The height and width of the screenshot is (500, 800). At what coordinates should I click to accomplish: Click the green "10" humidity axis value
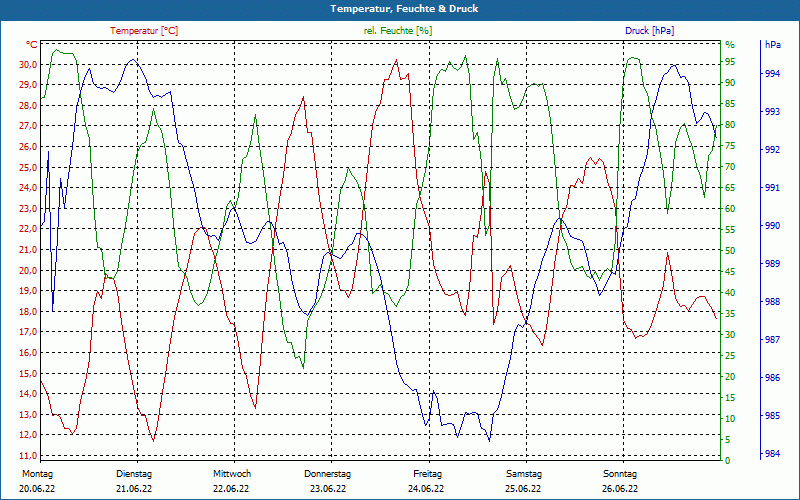(730, 418)
